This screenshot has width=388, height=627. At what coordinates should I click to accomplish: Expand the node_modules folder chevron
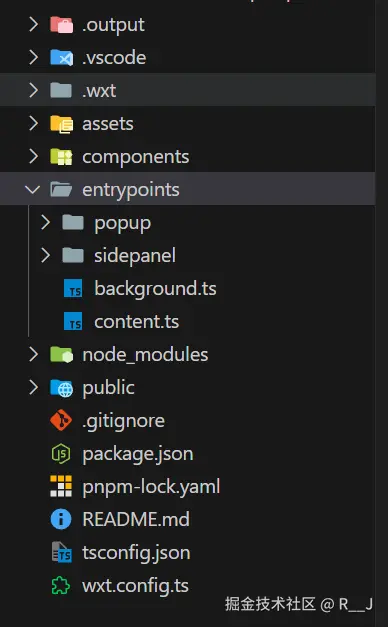point(34,354)
